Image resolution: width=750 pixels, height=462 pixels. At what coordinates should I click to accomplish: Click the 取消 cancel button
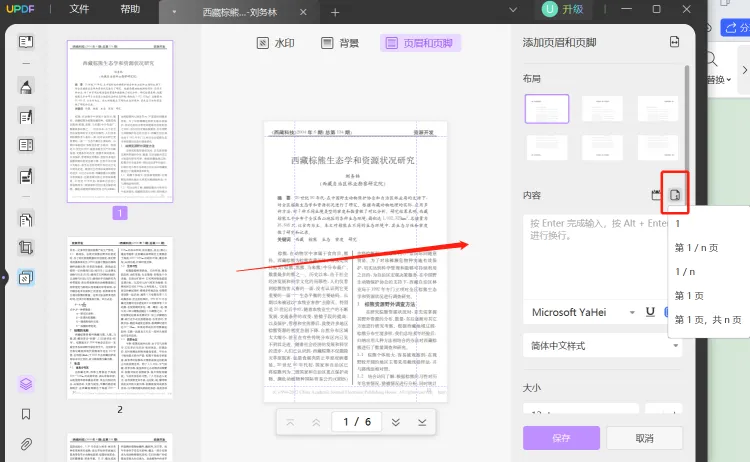point(644,438)
